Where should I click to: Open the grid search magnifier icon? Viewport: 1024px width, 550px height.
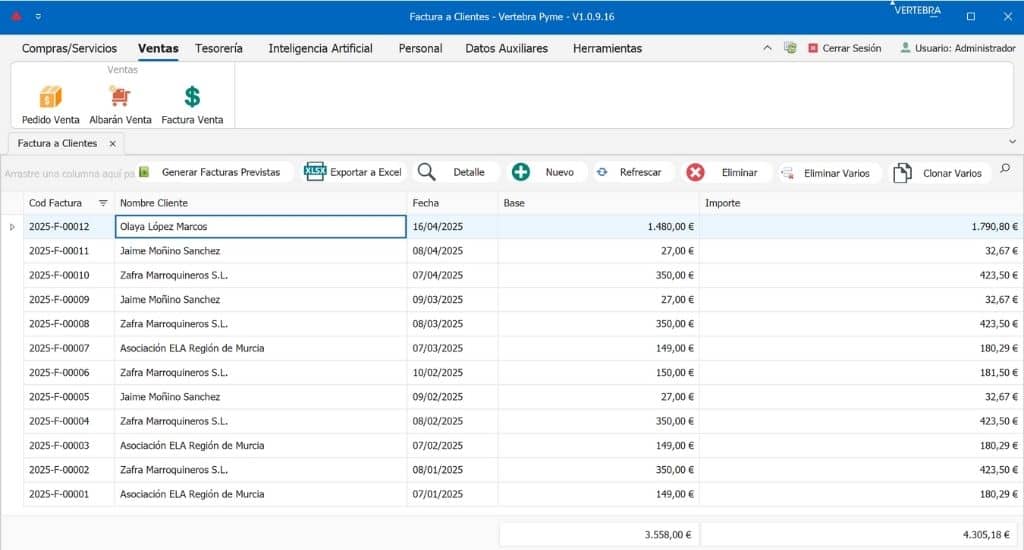coord(1005,169)
